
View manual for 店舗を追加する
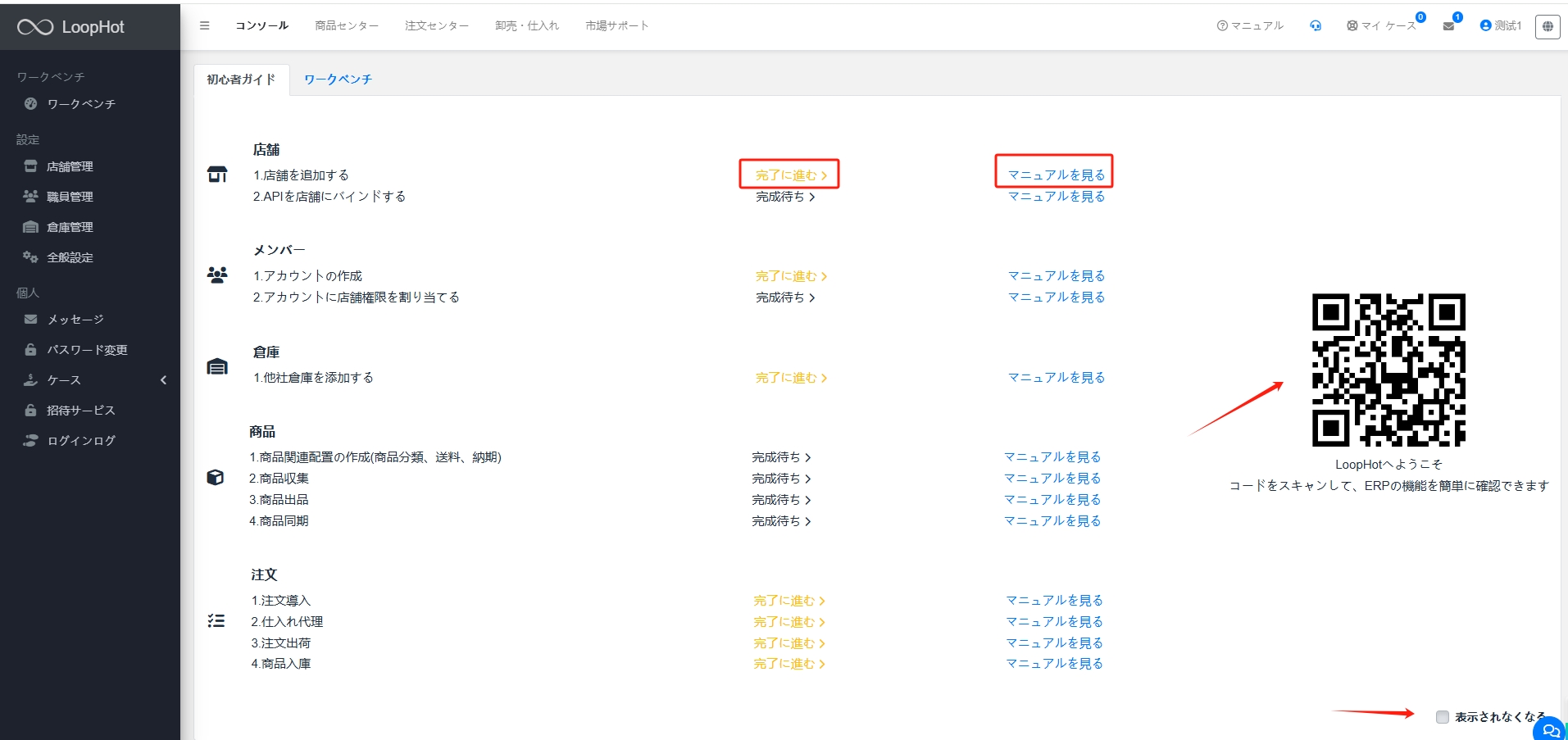pyautogui.click(x=1057, y=175)
